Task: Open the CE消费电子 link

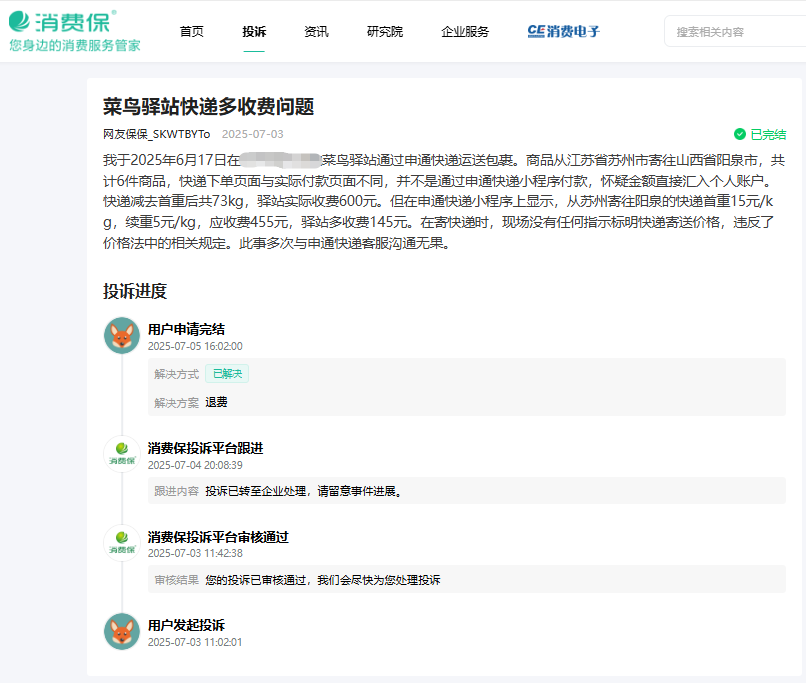Action: coord(563,32)
